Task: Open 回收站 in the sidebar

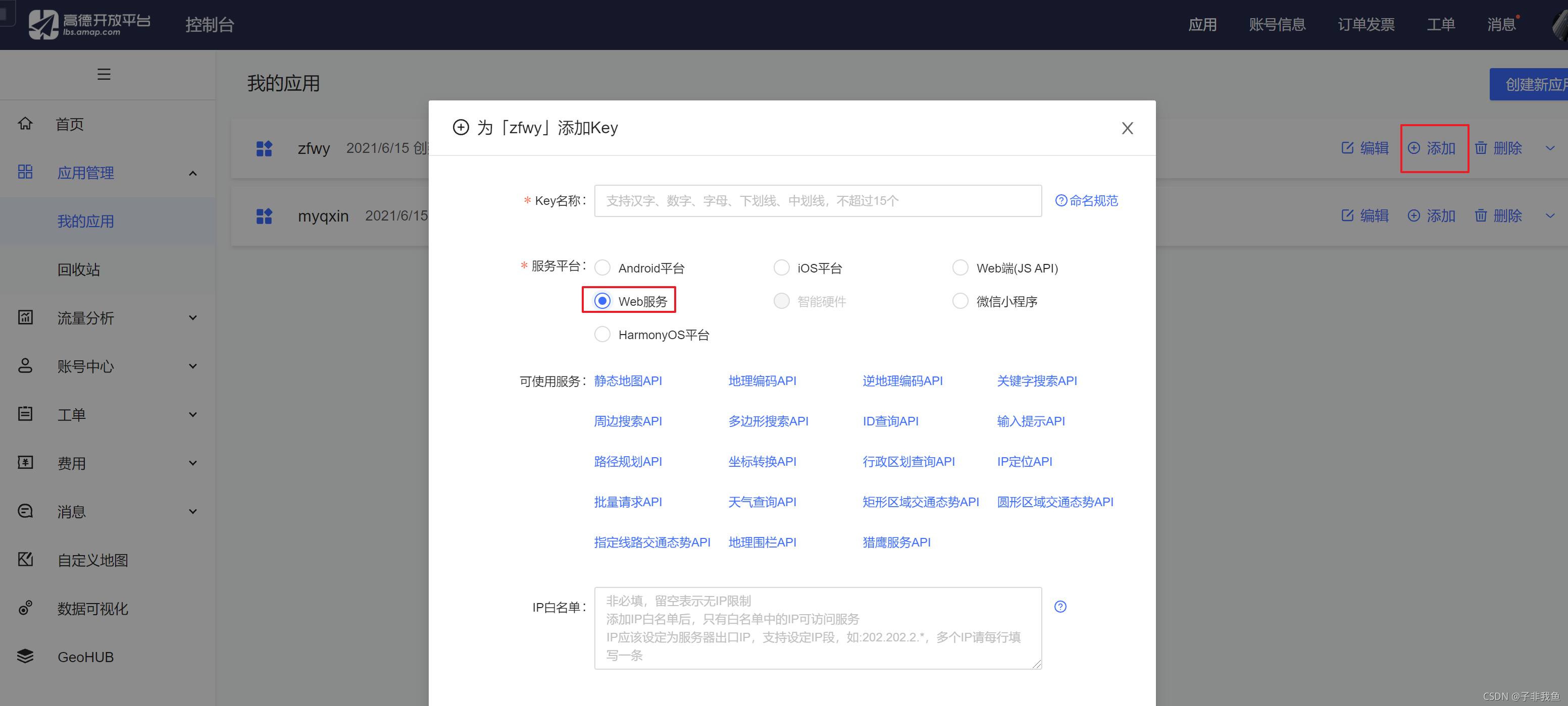Action: point(78,269)
